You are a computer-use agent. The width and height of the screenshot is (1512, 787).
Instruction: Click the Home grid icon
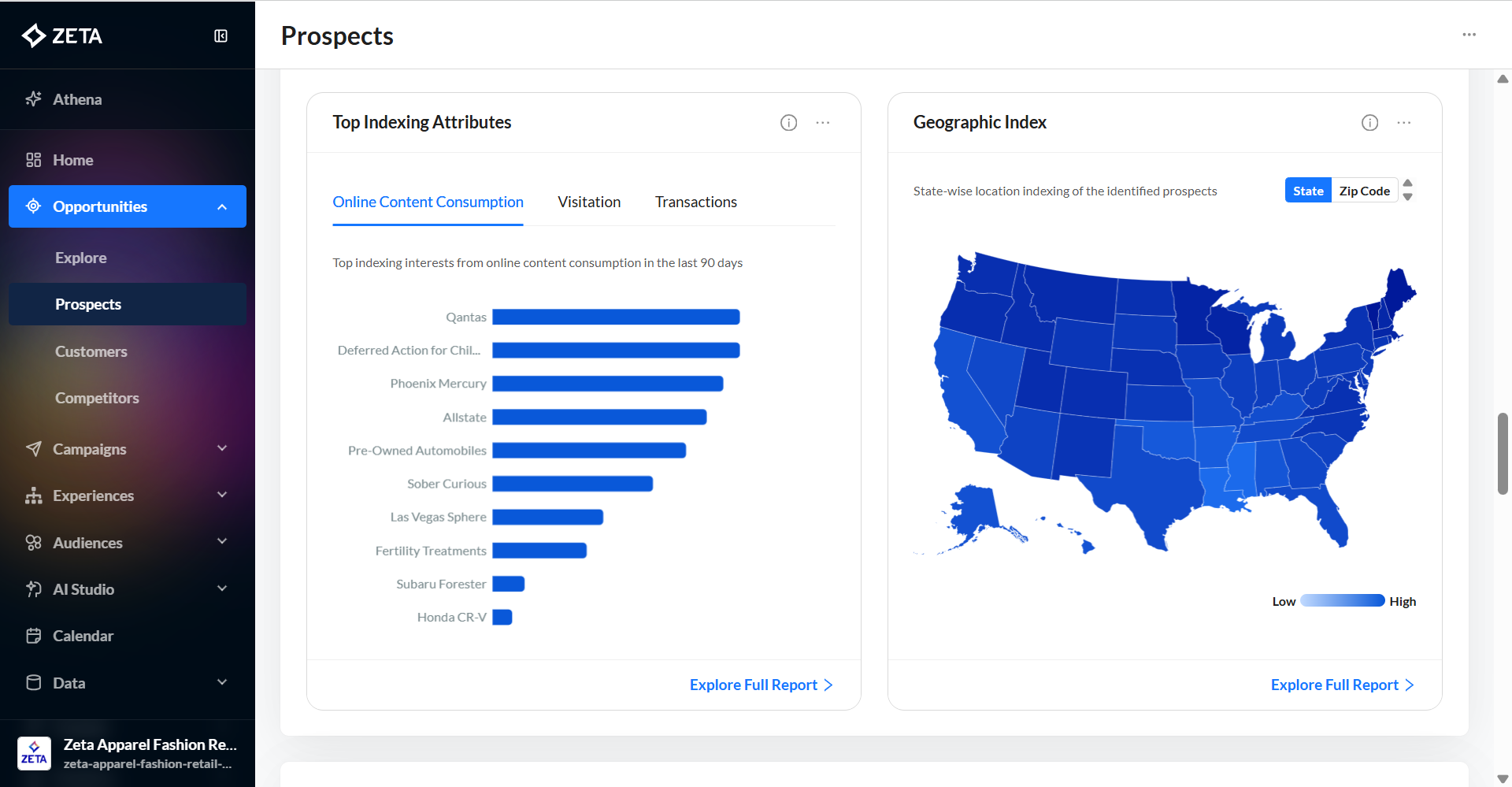pos(33,160)
